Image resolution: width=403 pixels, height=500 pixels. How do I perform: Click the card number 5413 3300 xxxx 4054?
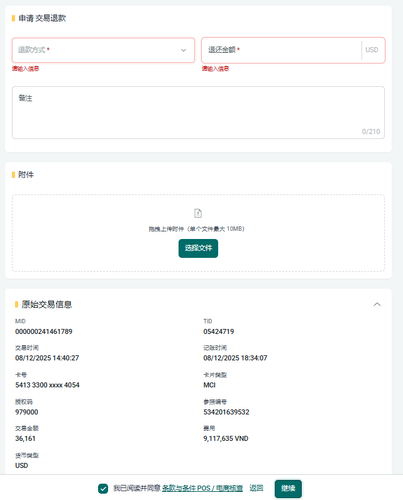(47, 385)
